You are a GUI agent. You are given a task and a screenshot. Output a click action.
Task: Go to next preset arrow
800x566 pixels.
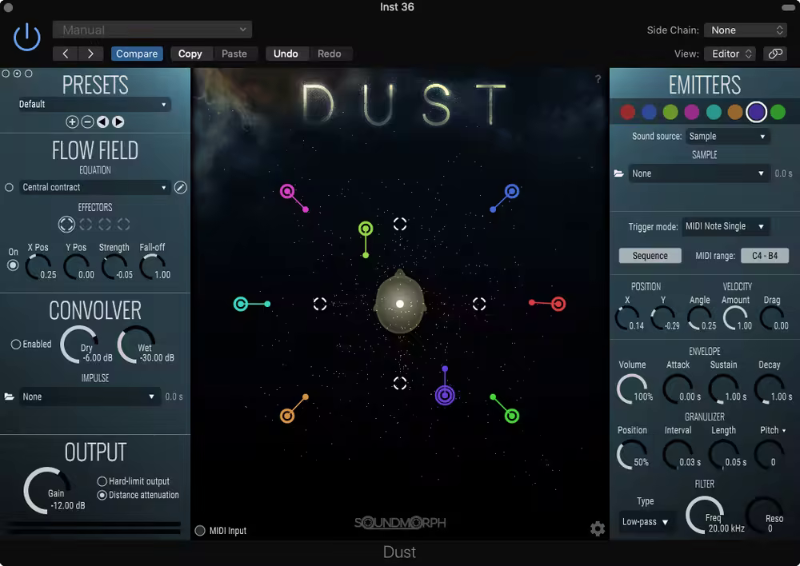coord(118,122)
